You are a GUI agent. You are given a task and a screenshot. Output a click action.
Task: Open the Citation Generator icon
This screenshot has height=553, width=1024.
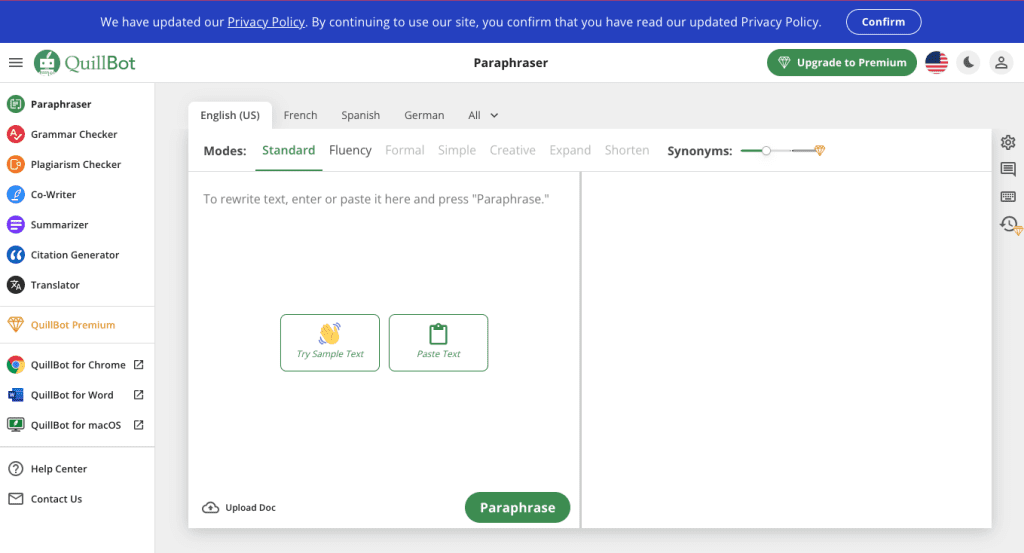click(x=15, y=255)
